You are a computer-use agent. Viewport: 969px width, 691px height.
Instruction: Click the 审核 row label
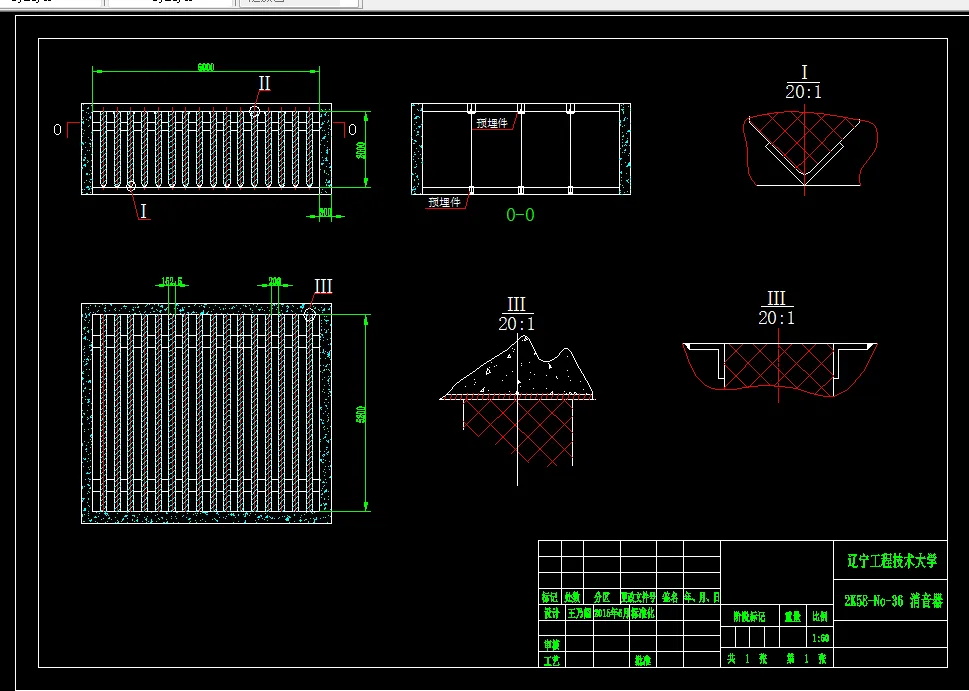coord(551,644)
